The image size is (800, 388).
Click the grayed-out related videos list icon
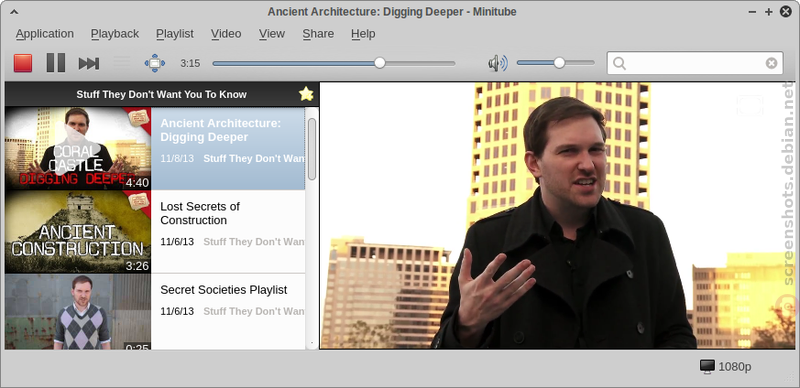tap(121, 63)
